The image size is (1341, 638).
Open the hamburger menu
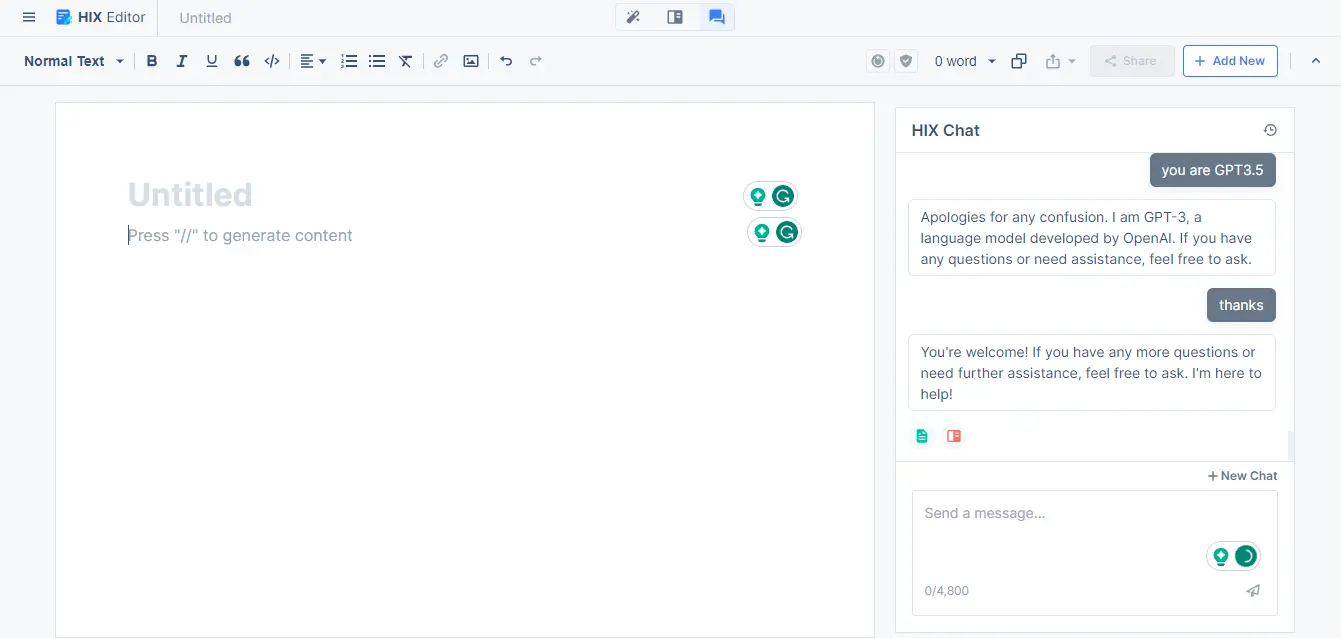(x=28, y=17)
